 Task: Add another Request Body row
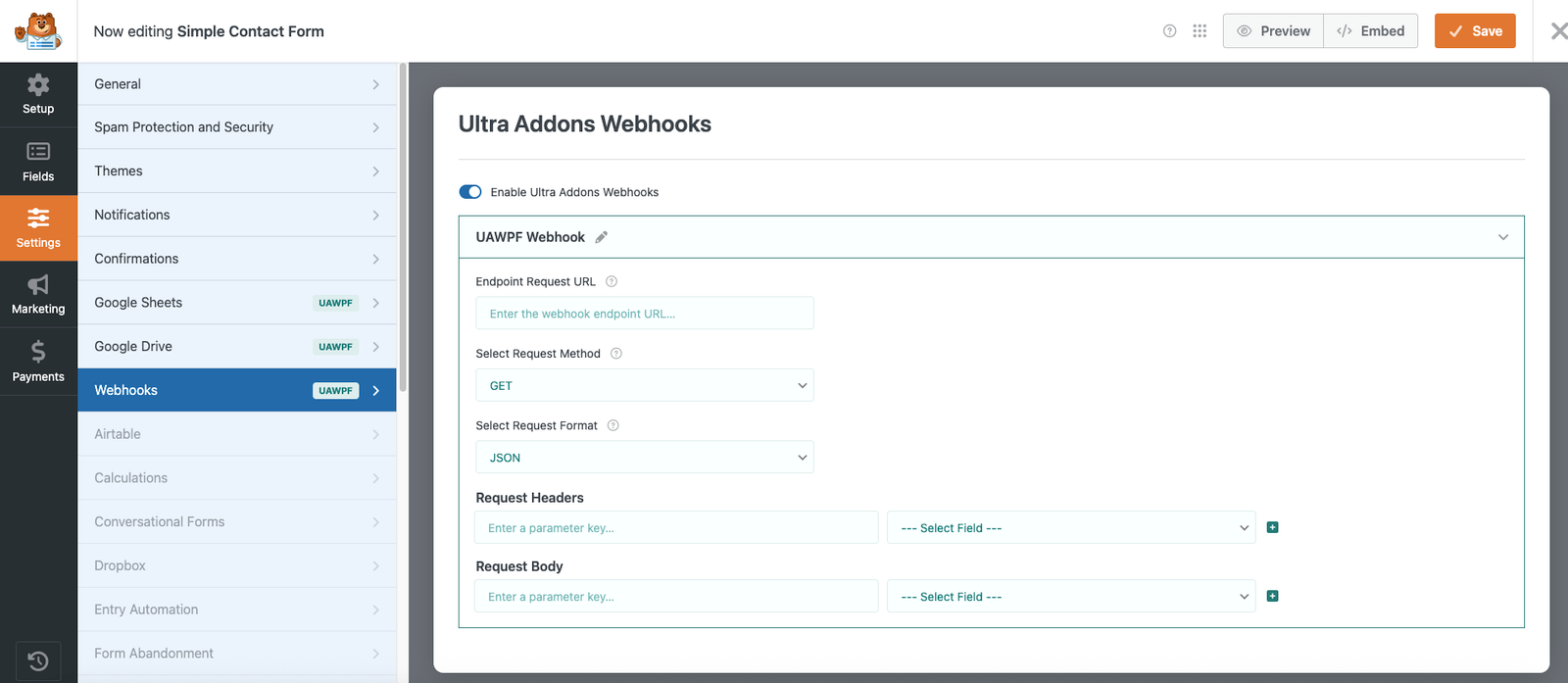[1272, 596]
